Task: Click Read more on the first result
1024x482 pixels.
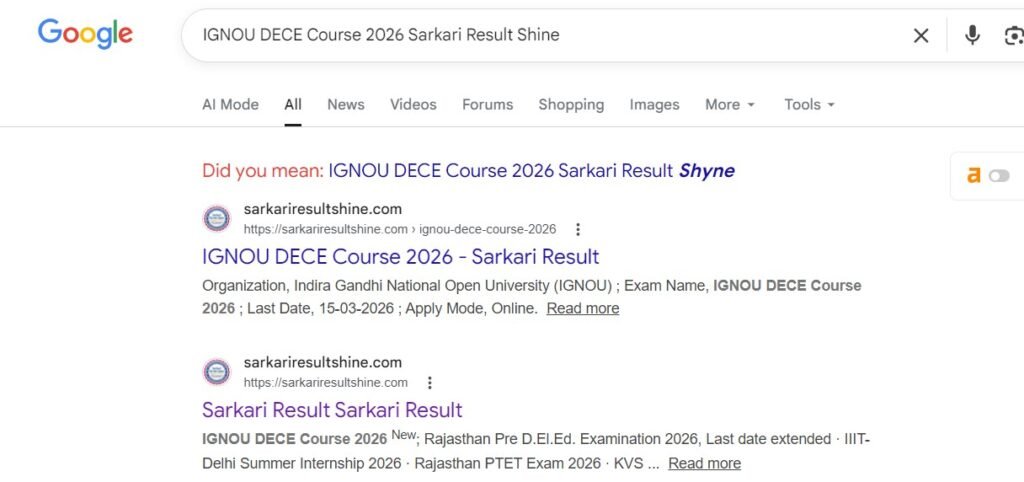Action: coord(583,308)
